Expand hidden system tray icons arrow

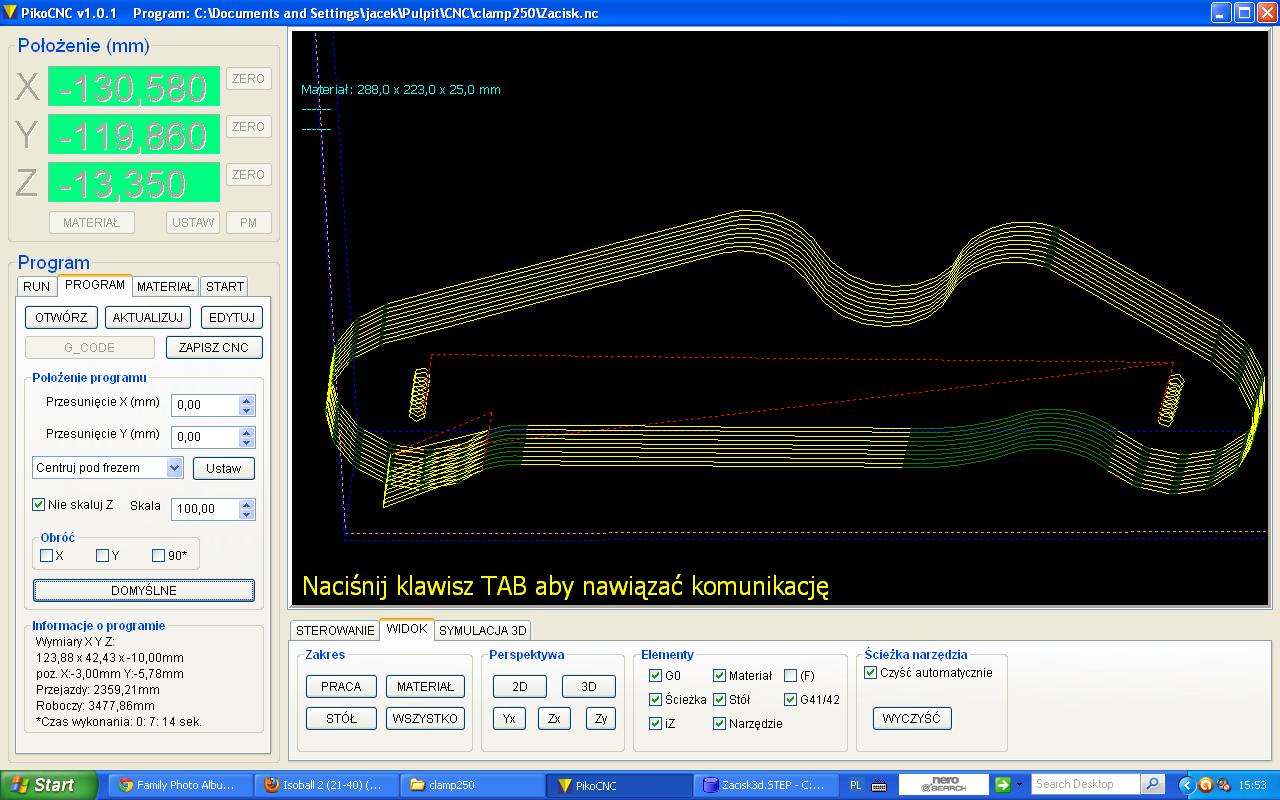pyautogui.click(x=1187, y=785)
